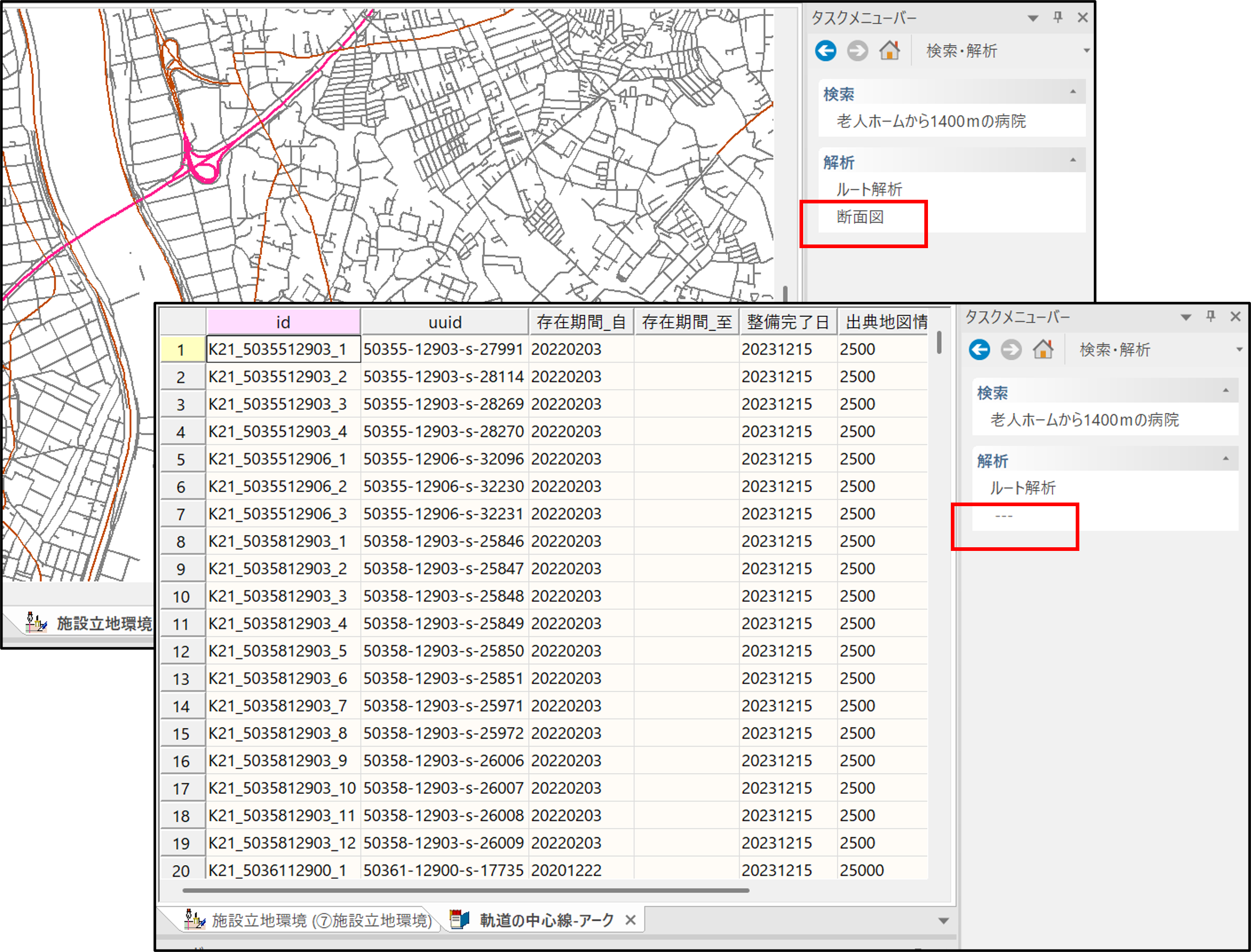Click the home icon in upper task menu bar

pos(889,51)
